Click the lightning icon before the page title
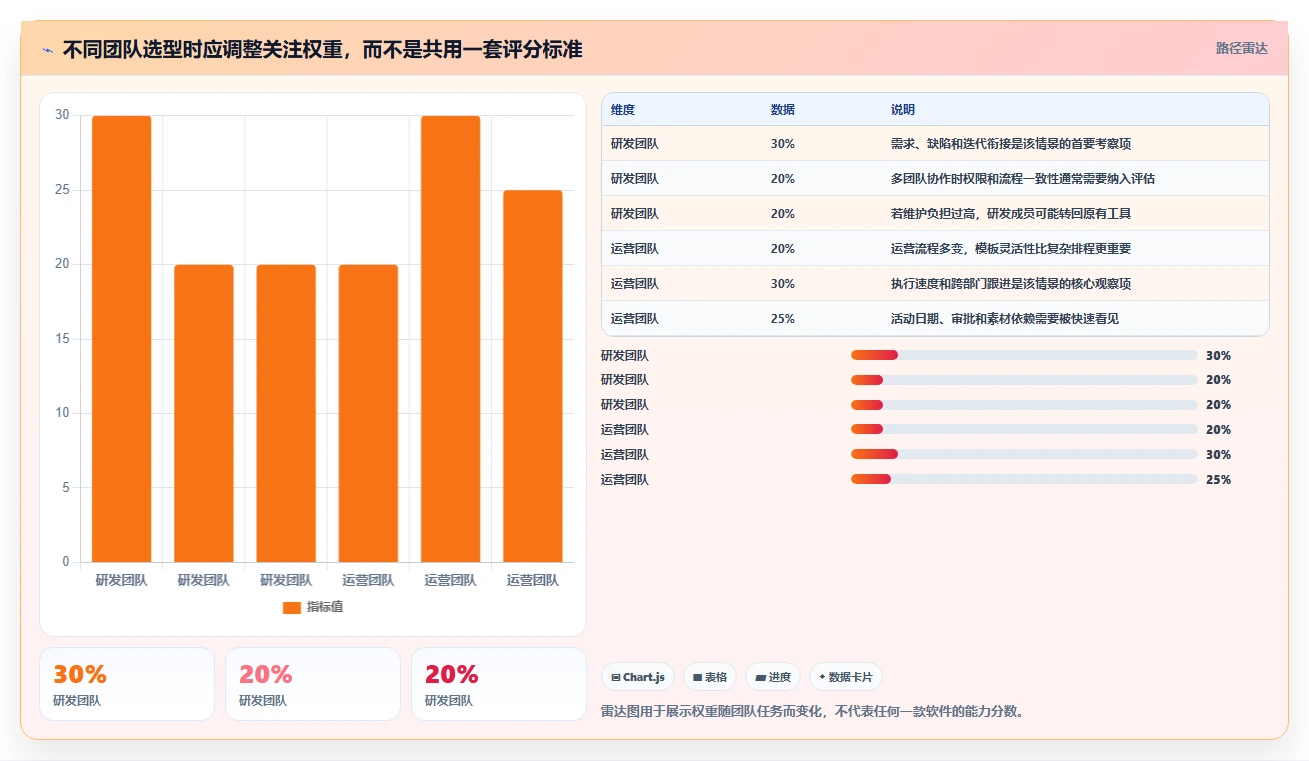Image resolution: width=1309 pixels, height=761 pixels. [47, 49]
